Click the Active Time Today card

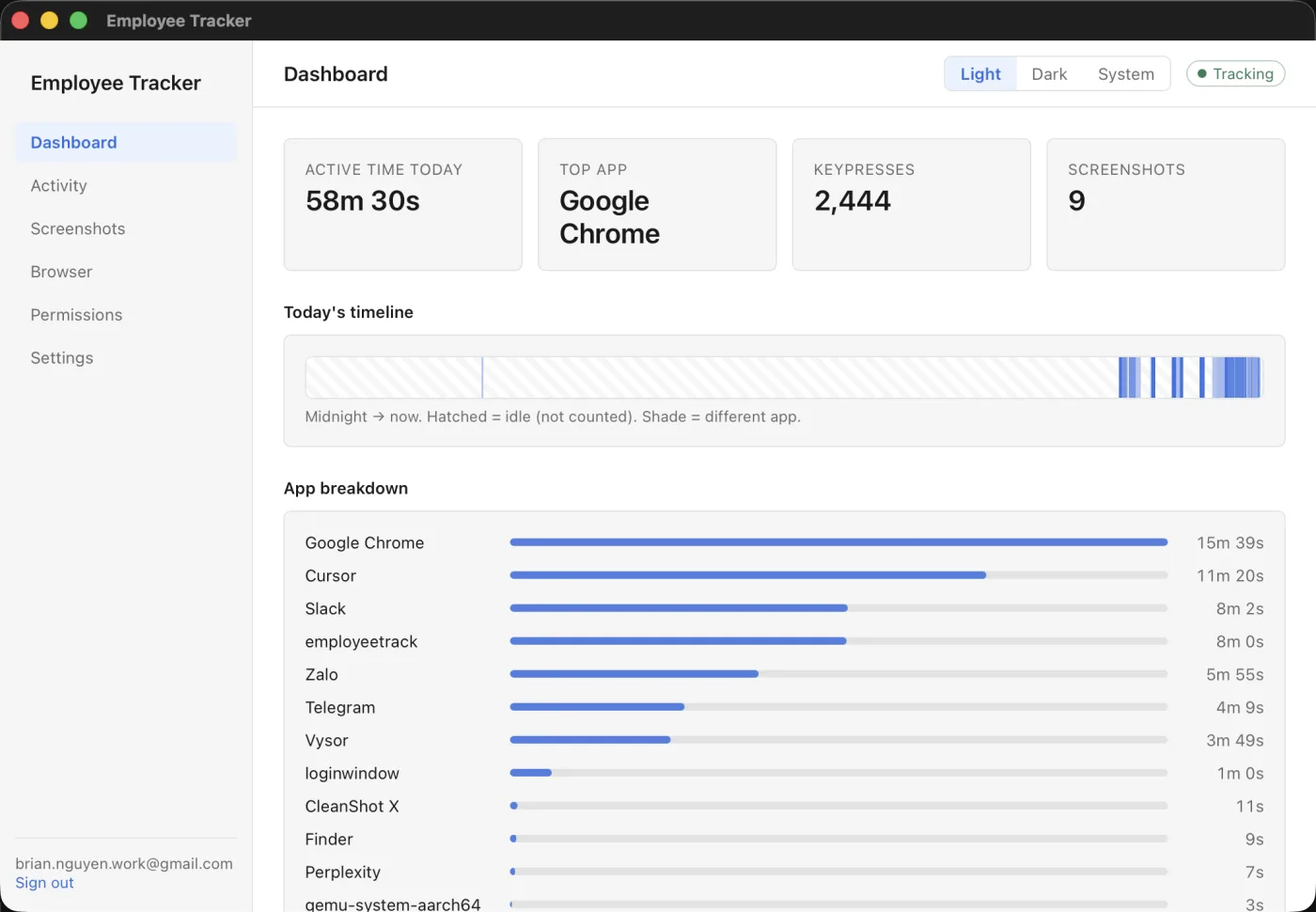point(402,204)
